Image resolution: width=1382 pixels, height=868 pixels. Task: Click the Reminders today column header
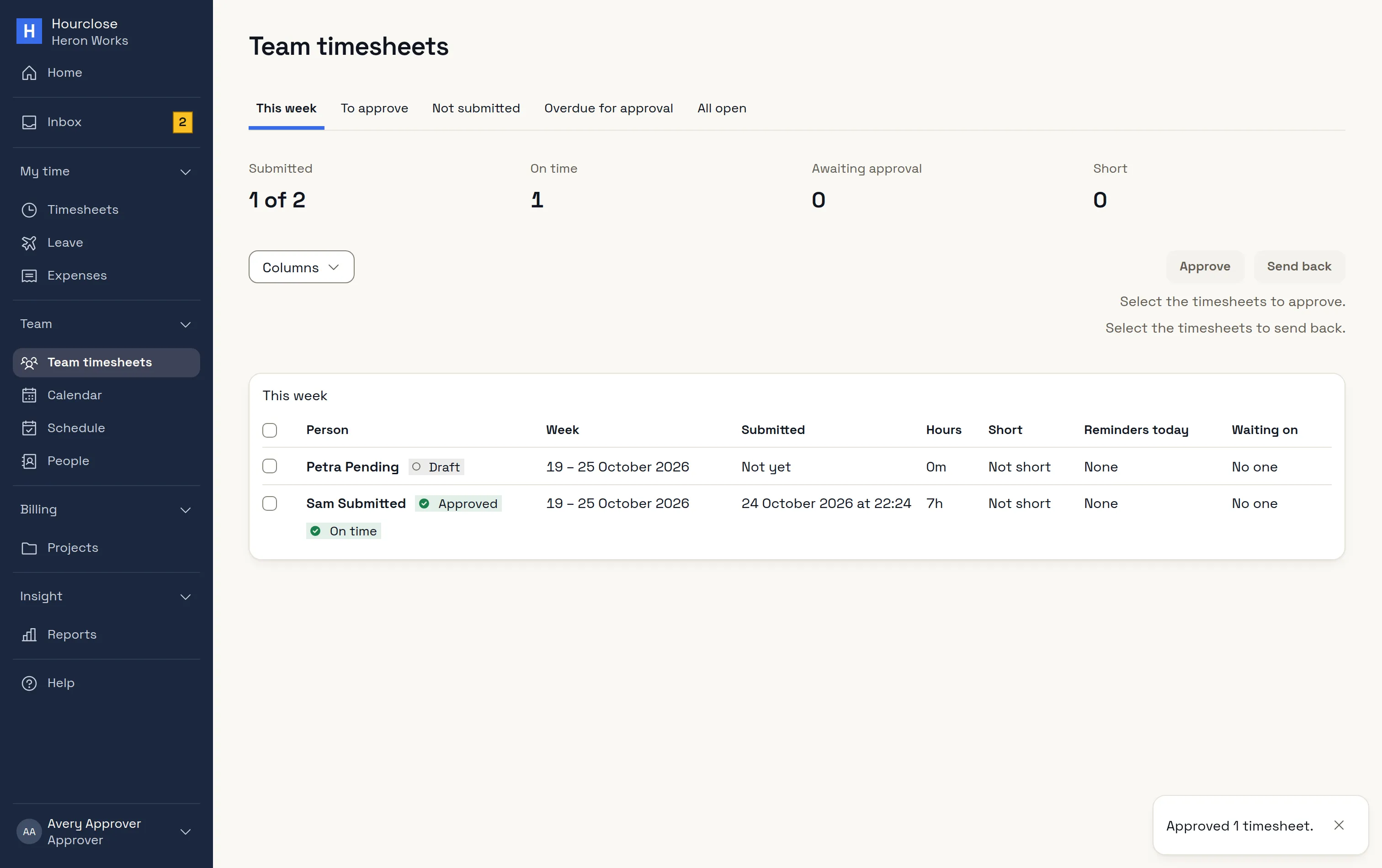pyautogui.click(x=1136, y=430)
